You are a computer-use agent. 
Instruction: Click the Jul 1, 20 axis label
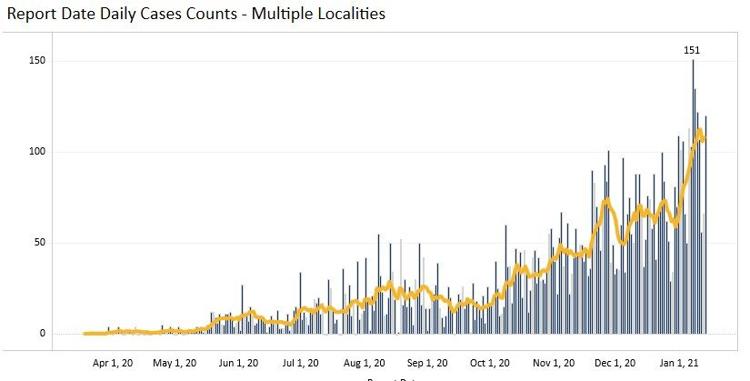[x=300, y=363]
